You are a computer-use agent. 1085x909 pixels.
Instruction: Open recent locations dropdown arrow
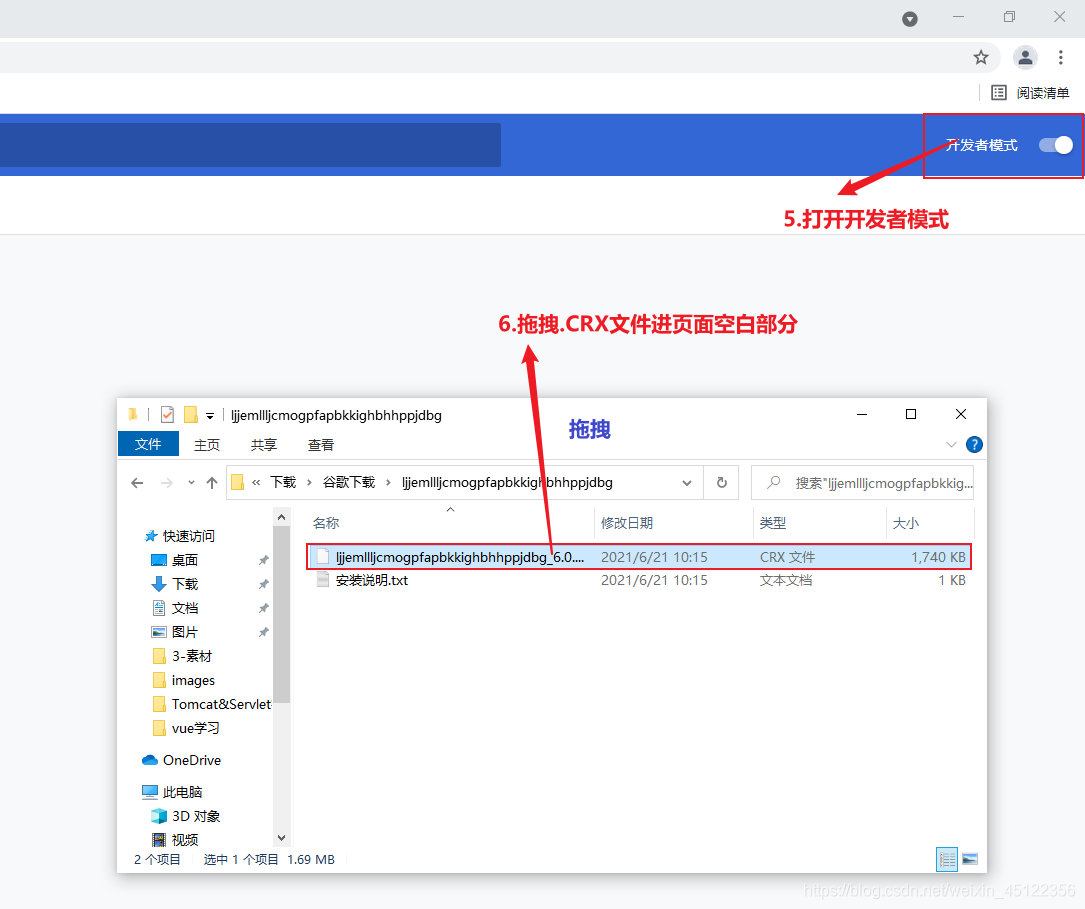(191, 483)
